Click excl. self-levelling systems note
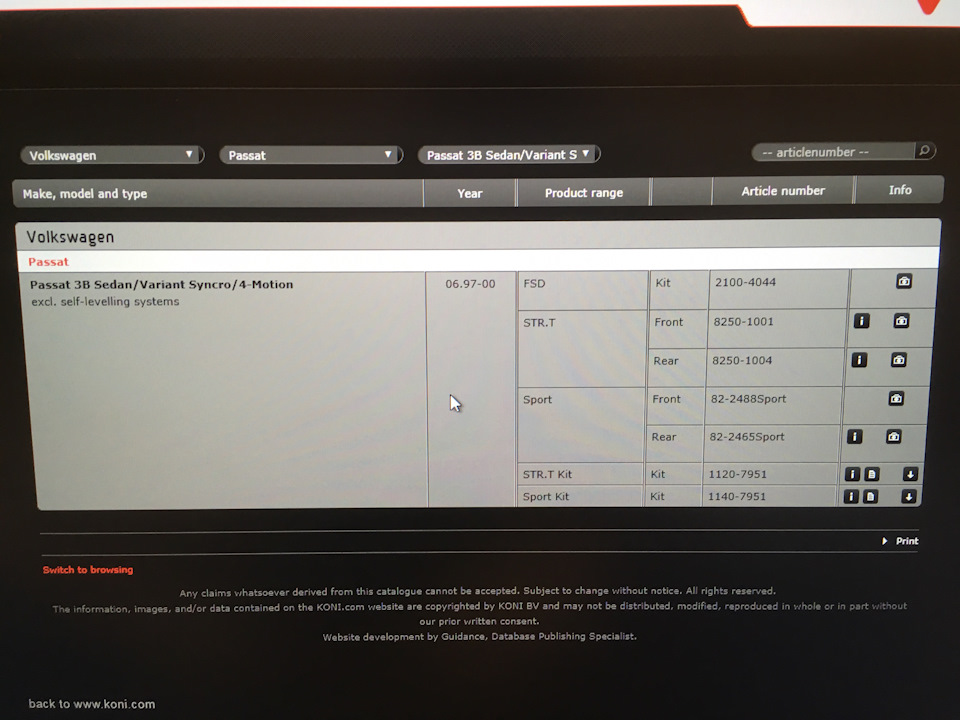Viewport: 960px width, 720px height. click(x=105, y=302)
